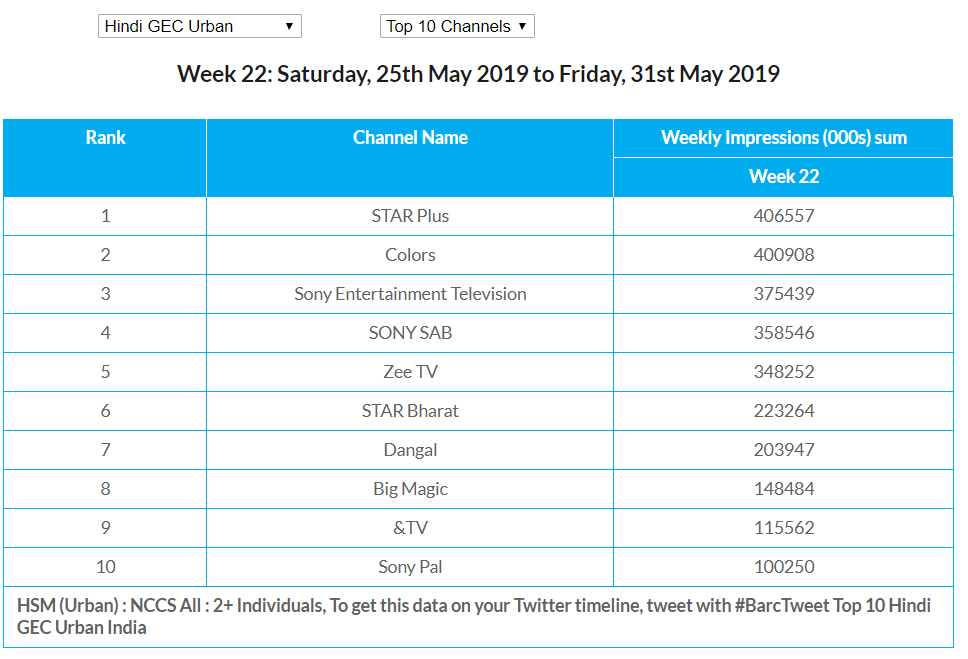Select the Sony Pal channel cell
Screen dimensions: 968x659
click(410, 567)
